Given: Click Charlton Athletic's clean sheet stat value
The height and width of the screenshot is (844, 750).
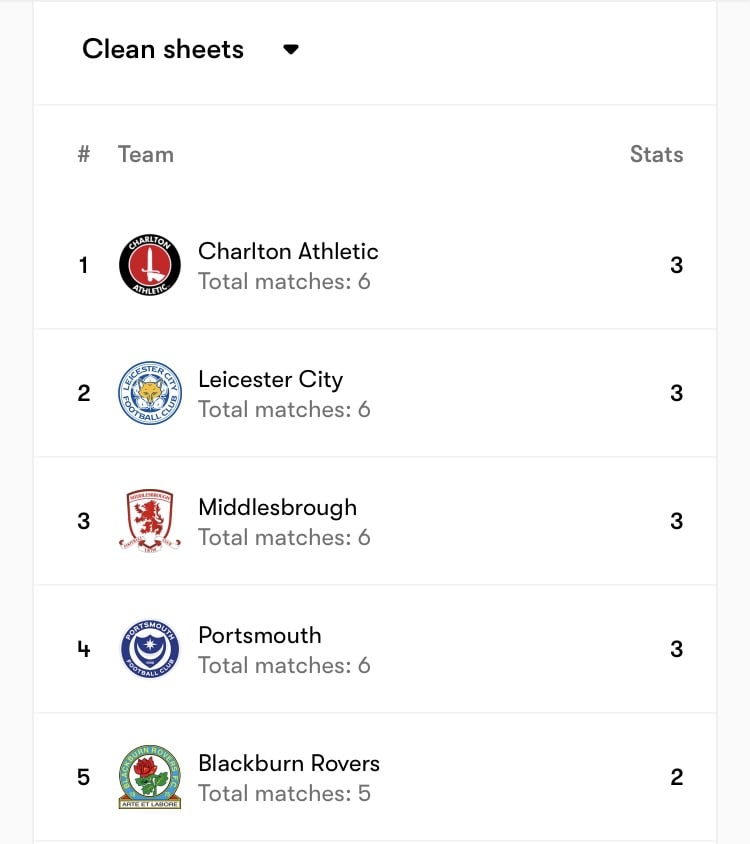Looking at the screenshot, I should tap(676, 265).
